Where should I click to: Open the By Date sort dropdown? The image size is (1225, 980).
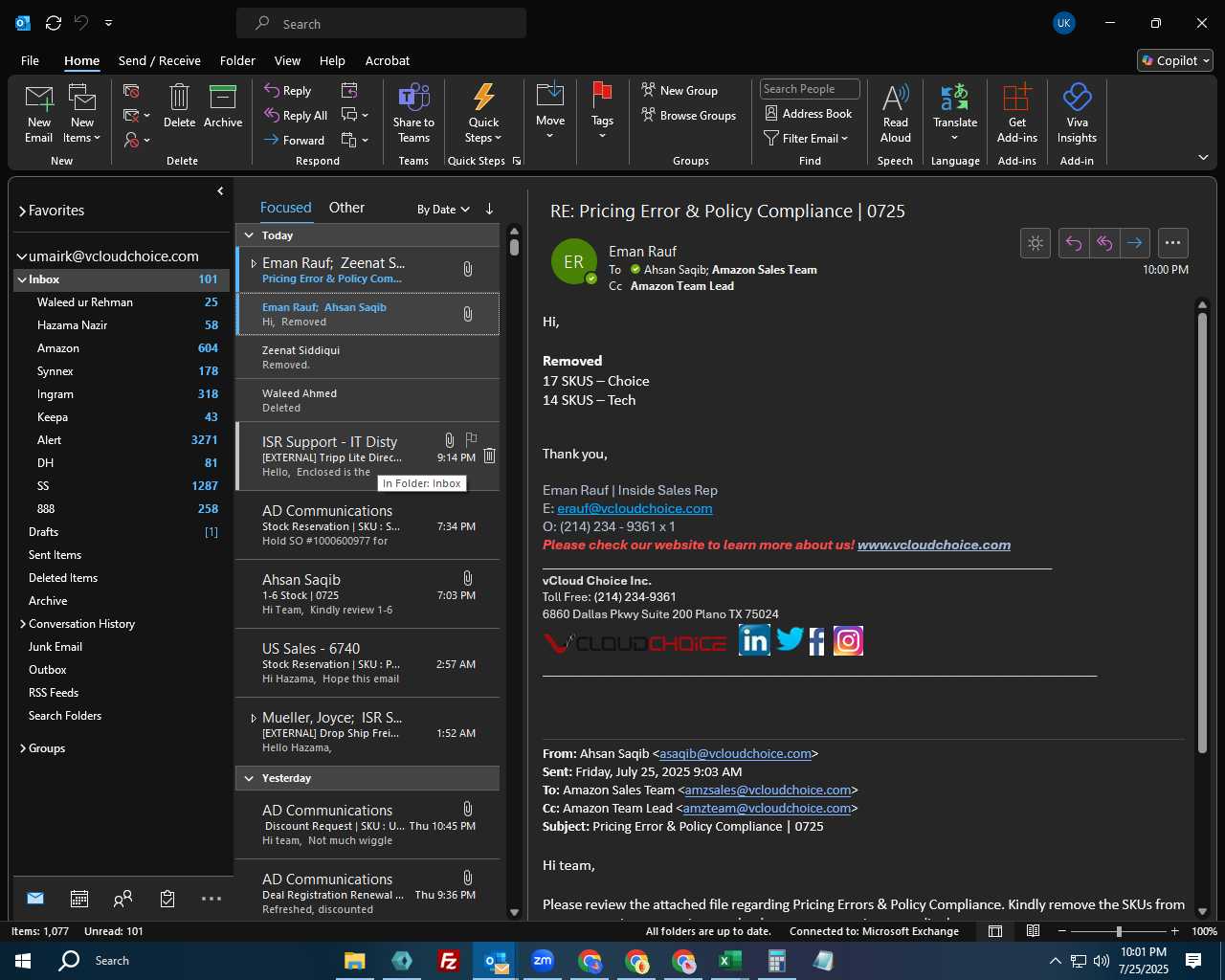tap(443, 210)
